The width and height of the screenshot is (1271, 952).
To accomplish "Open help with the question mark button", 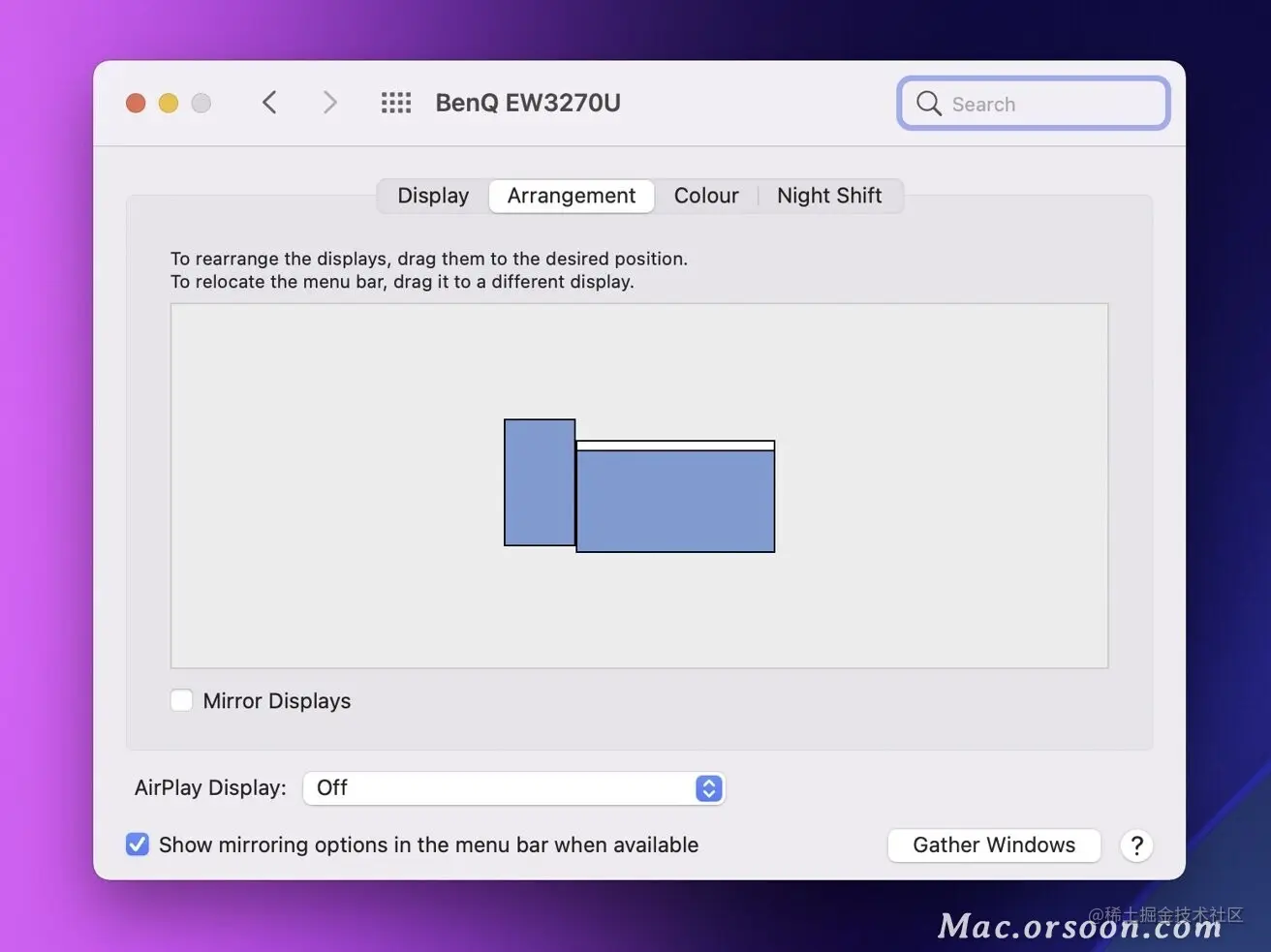I will pyautogui.click(x=1136, y=845).
